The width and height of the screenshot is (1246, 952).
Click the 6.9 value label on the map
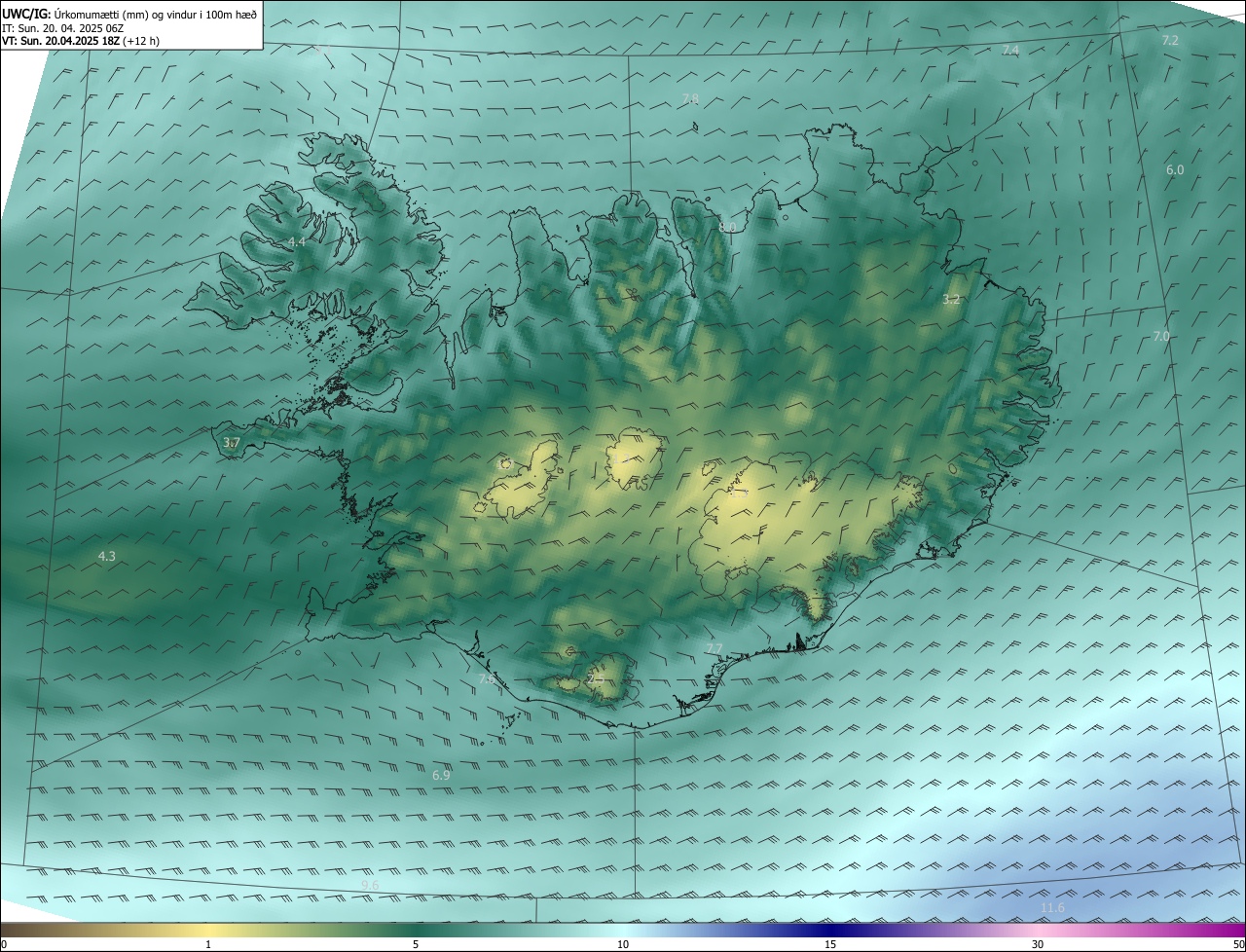(x=441, y=775)
